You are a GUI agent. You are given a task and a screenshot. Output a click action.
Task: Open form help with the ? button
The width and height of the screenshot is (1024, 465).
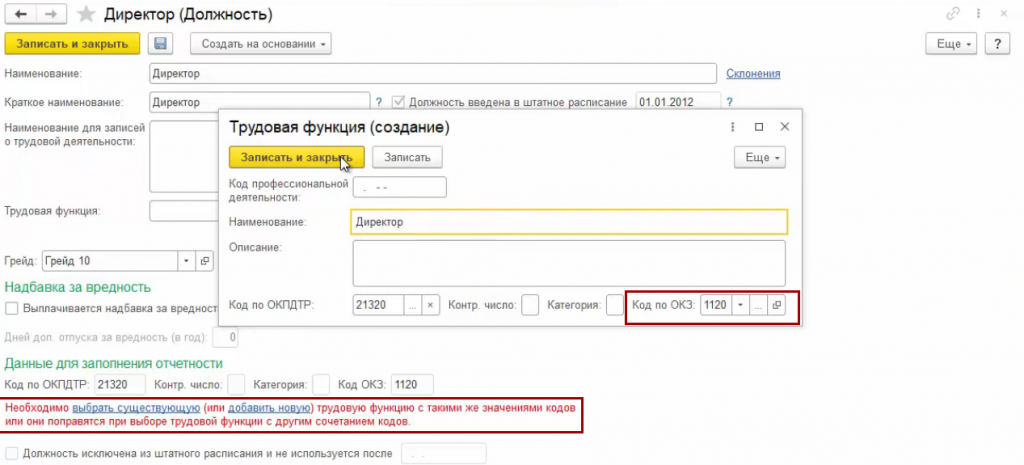tap(996, 44)
